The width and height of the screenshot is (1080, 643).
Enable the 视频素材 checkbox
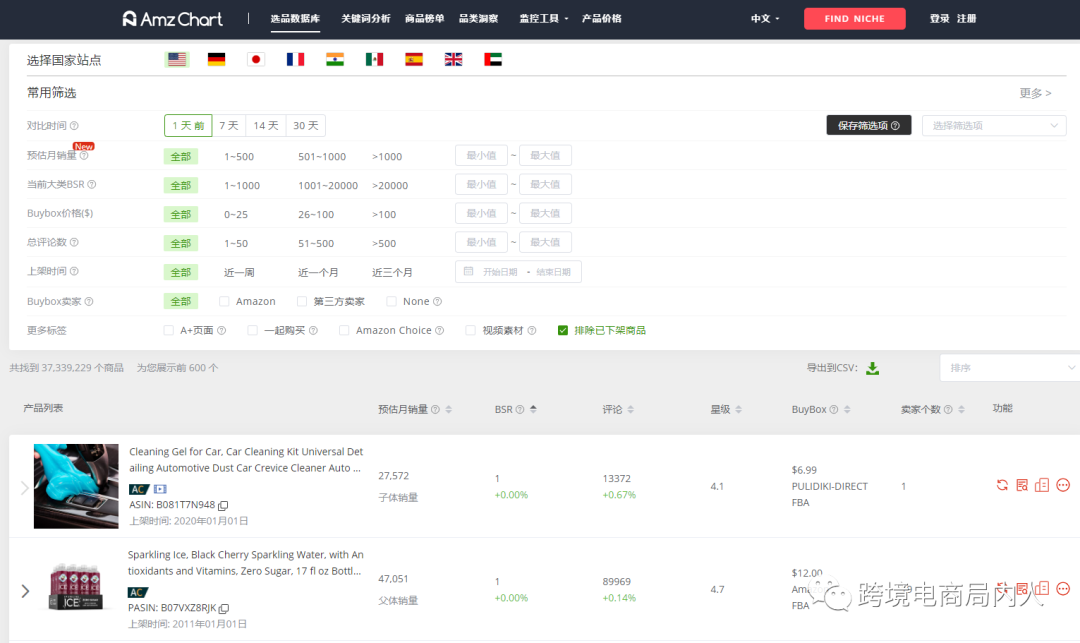pyautogui.click(x=470, y=330)
